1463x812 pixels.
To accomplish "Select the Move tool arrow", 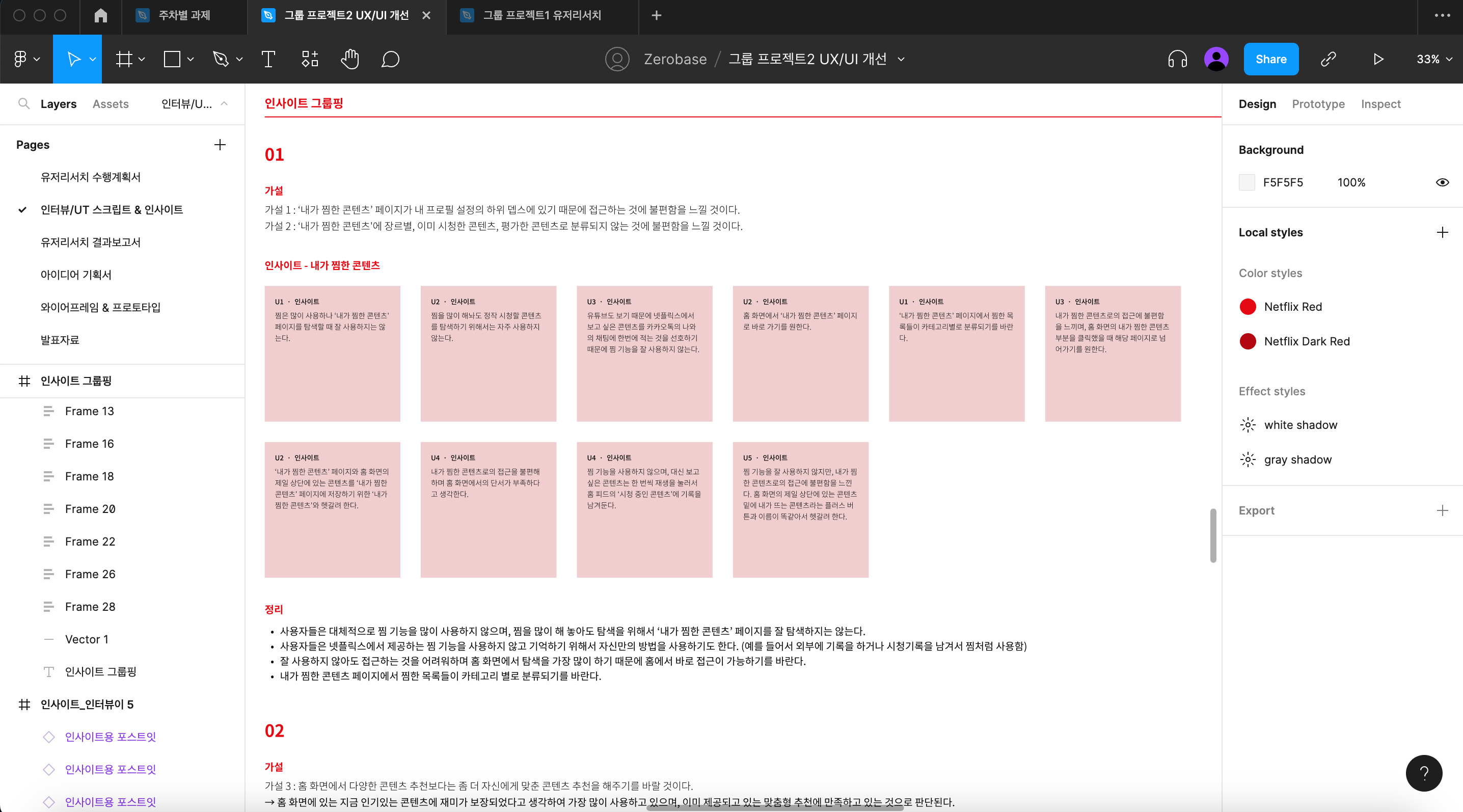I will click(x=73, y=59).
